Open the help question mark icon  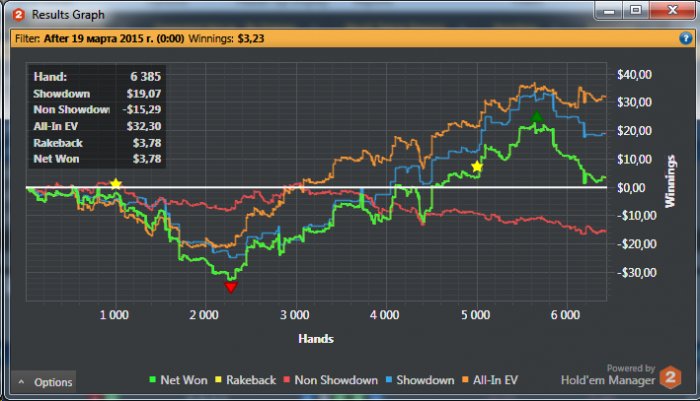[x=685, y=38]
